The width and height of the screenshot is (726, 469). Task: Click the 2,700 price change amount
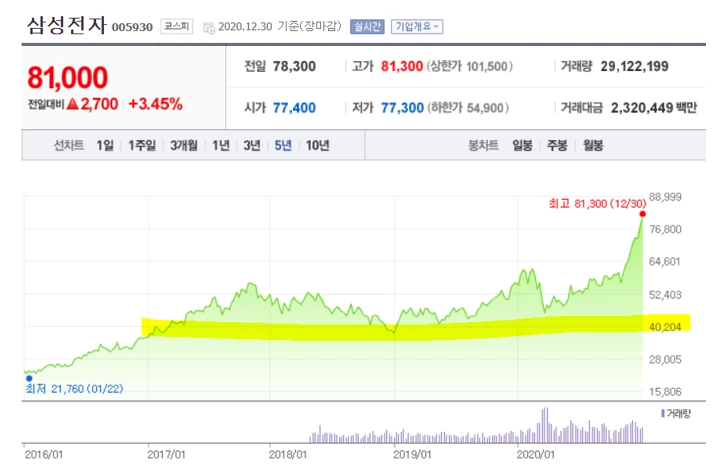click(99, 104)
